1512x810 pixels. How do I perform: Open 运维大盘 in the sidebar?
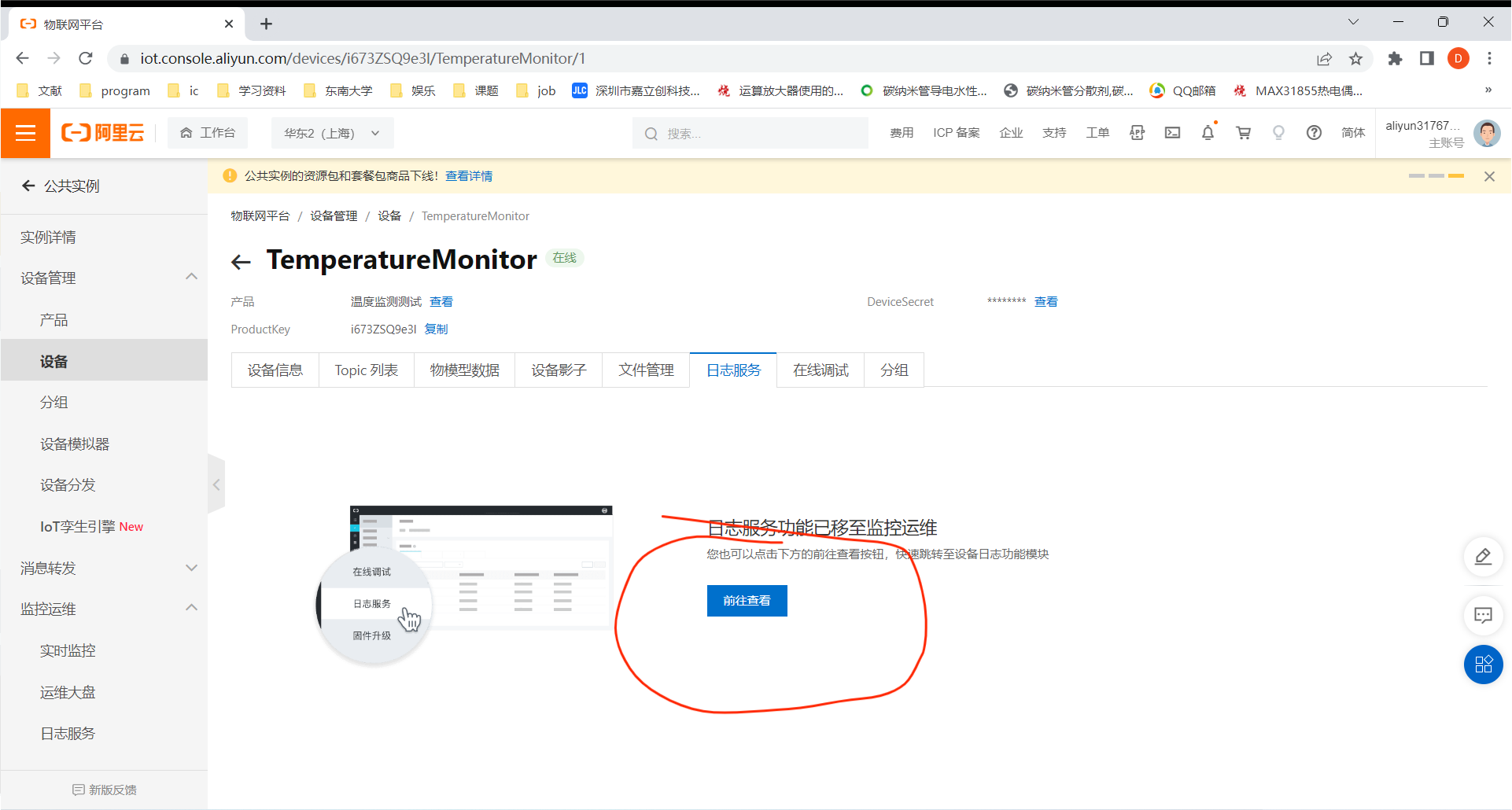[x=68, y=692]
